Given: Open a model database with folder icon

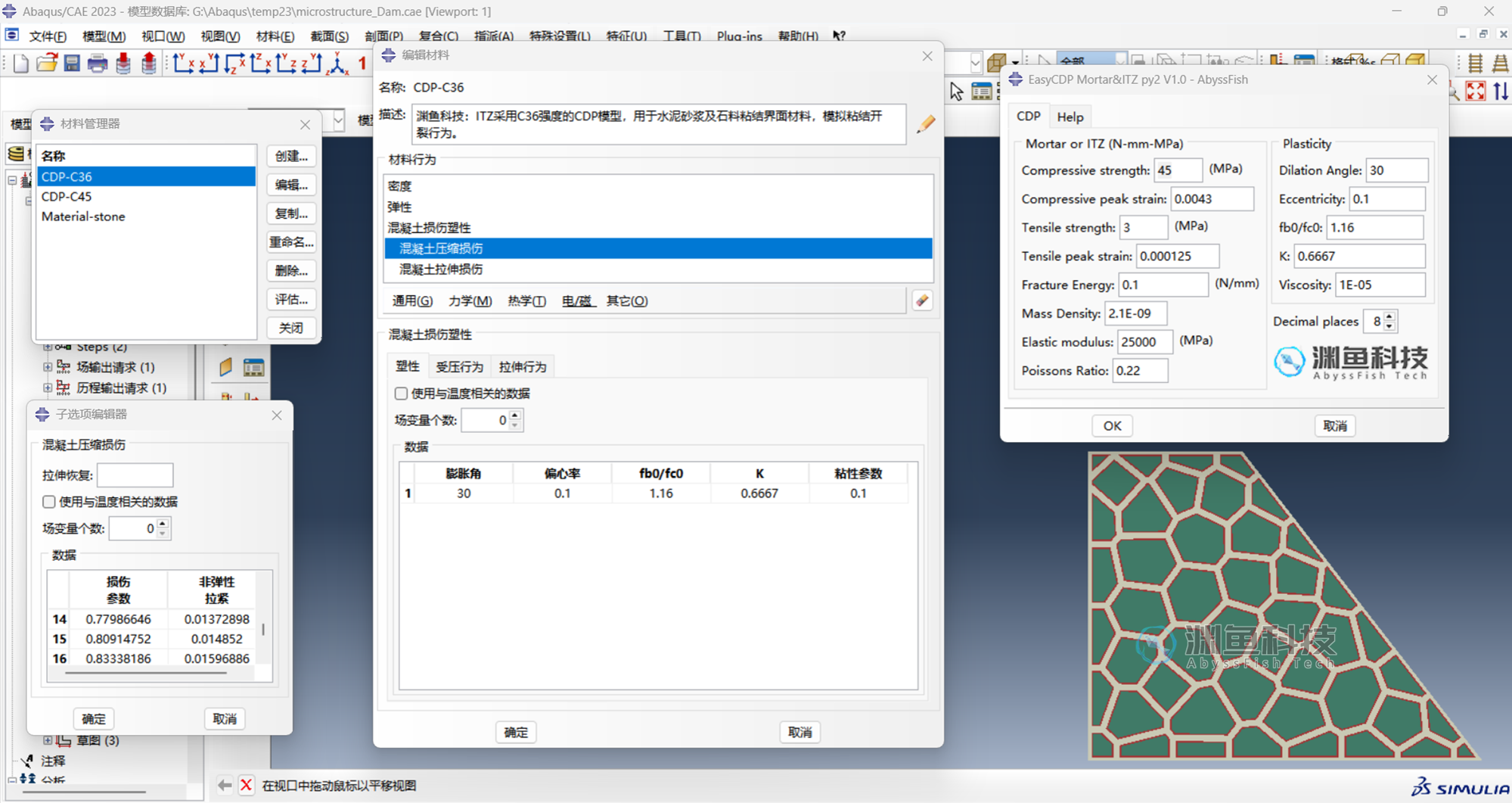Looking at the screenshot, I should point(47,64).
